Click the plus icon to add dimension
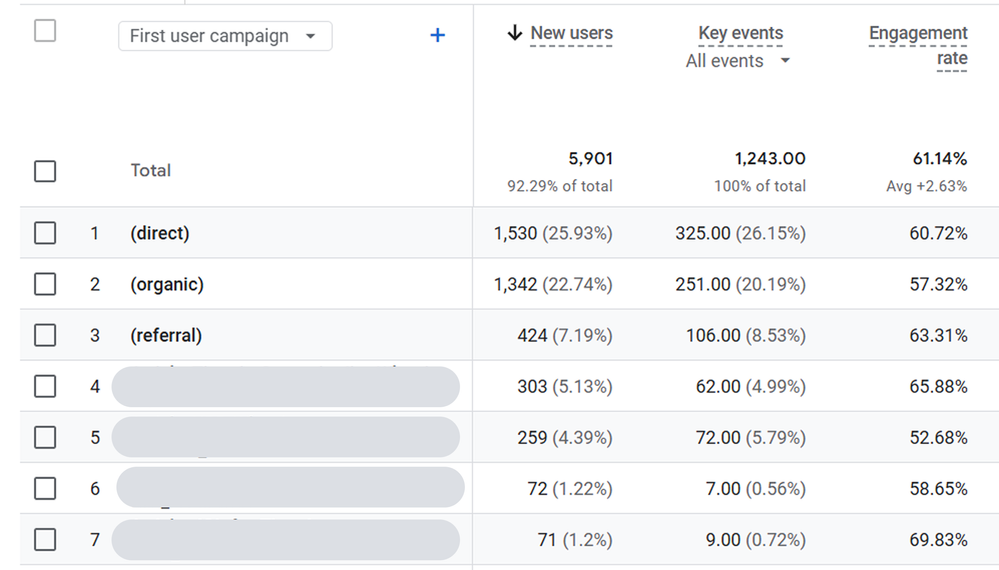 (437, 36)
